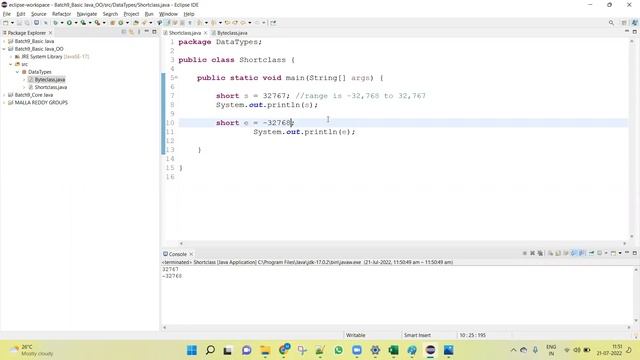Open the File menu
Viewport: 640px width, 360px height.
(x=7, y=14)
